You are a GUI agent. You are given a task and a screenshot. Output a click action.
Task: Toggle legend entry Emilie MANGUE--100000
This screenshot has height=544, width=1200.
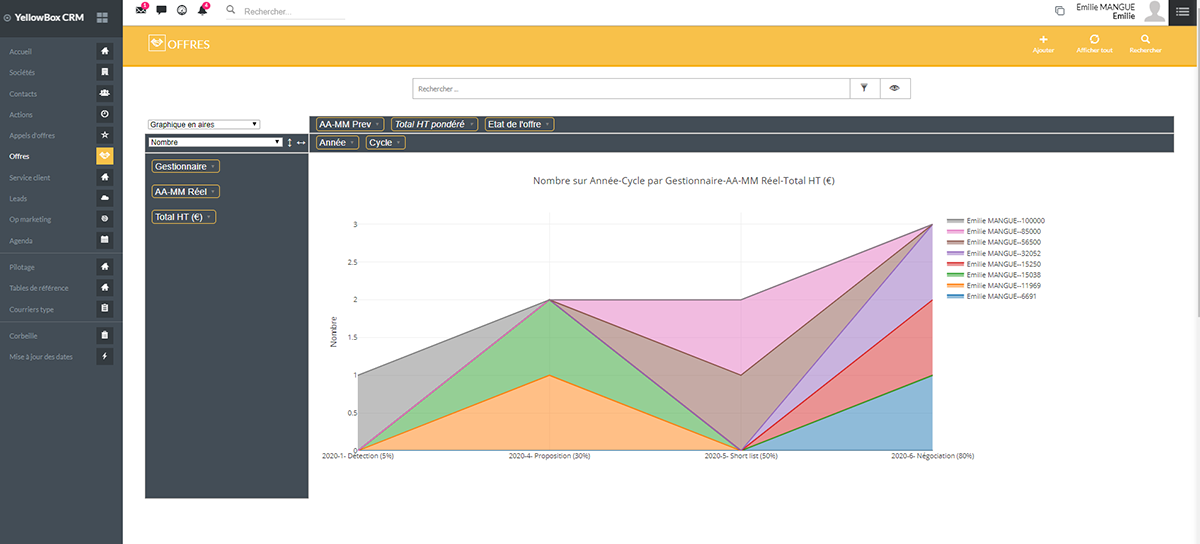tap(996, 221)
